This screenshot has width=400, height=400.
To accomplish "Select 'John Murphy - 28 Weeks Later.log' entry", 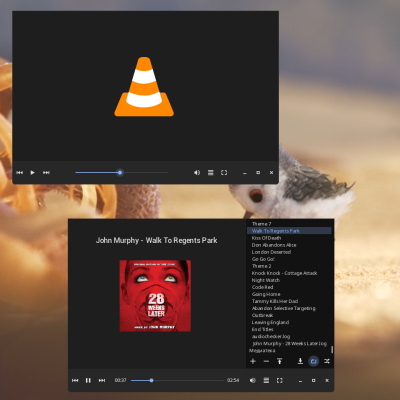I will pyautogui.click(x=289, y=343).
